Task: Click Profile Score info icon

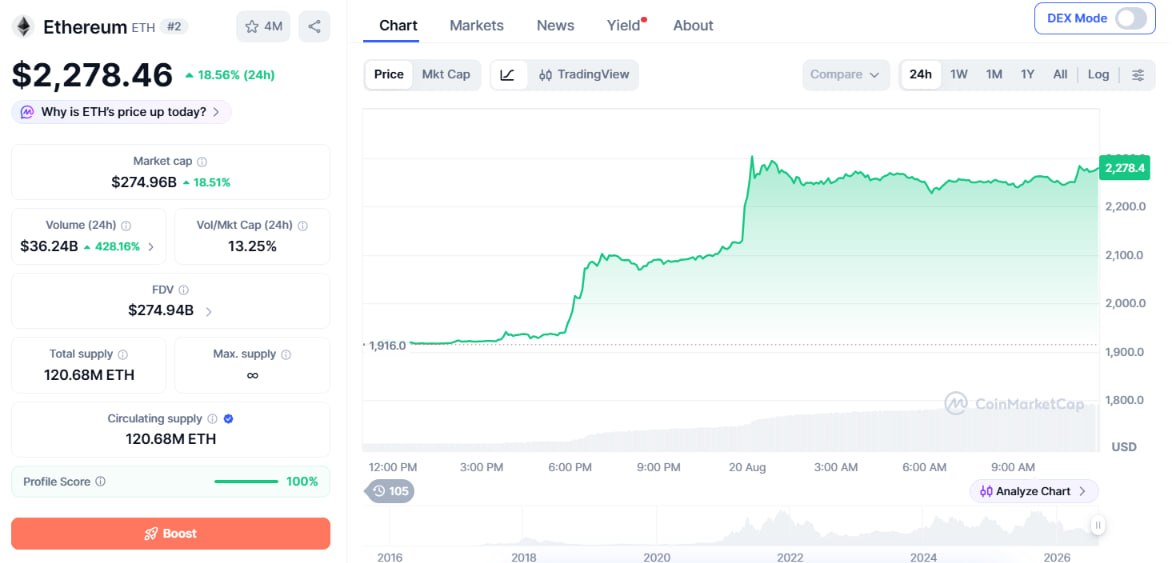Action: pyautogui.click(x=100, y=482)
